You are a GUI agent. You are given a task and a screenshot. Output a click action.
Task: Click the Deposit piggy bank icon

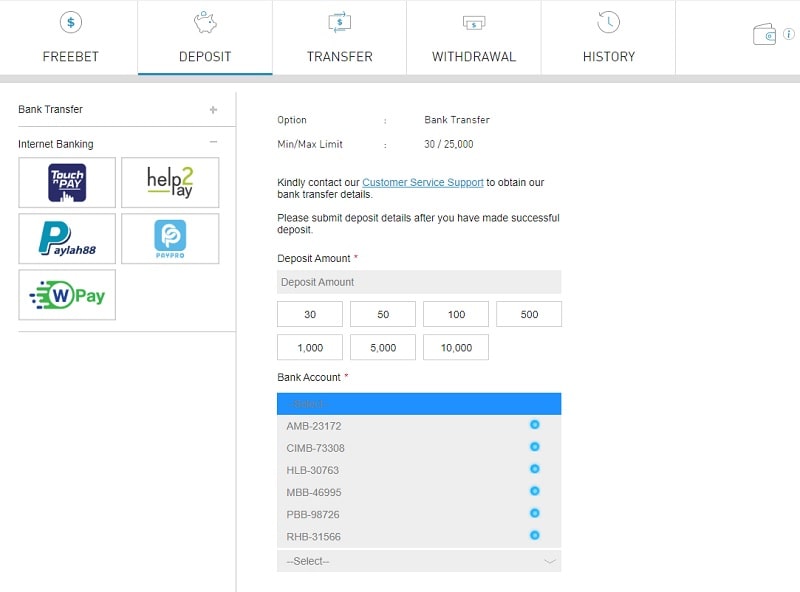pyautogui.click(x=205, y=22)
